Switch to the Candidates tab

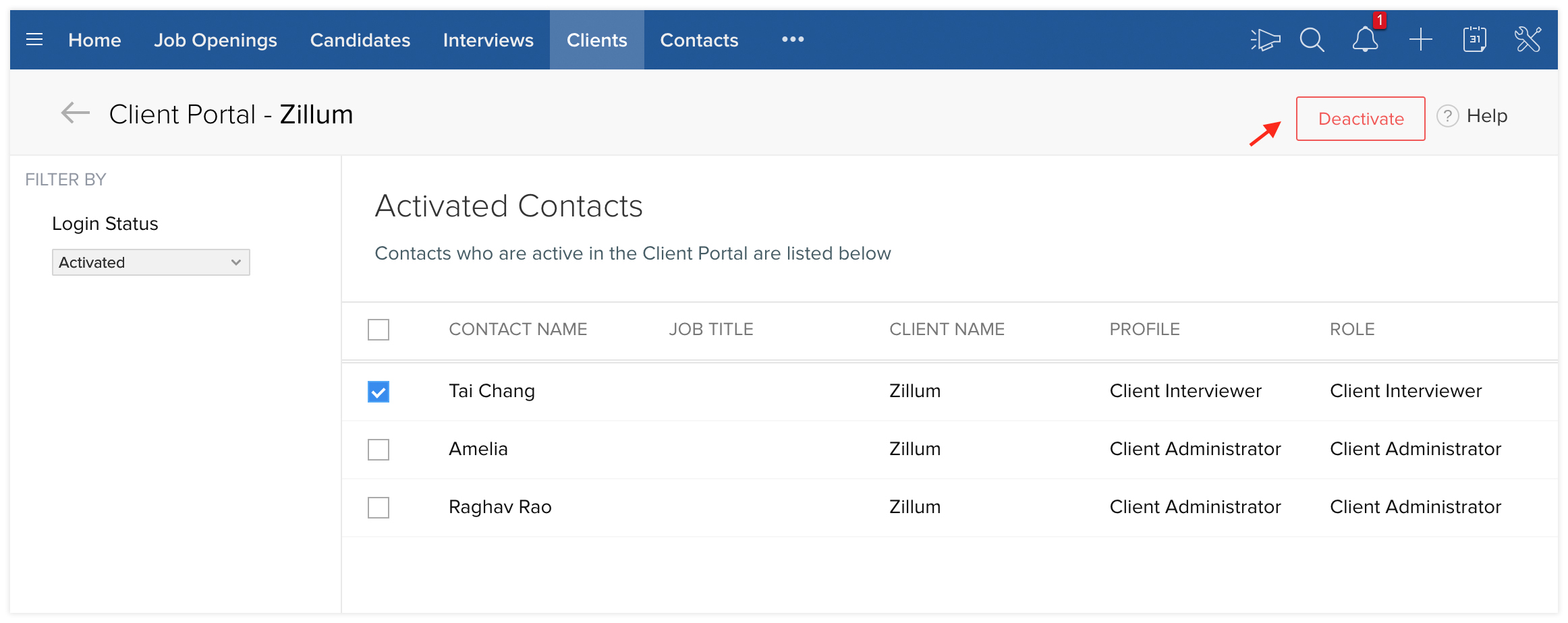click(360, 40)
